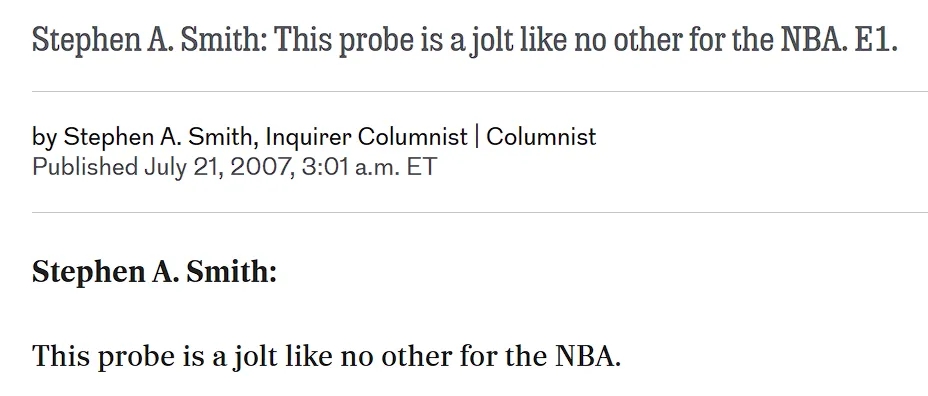Click the 'Inquirer Columnist' text in byline

[x=366, y=137]
